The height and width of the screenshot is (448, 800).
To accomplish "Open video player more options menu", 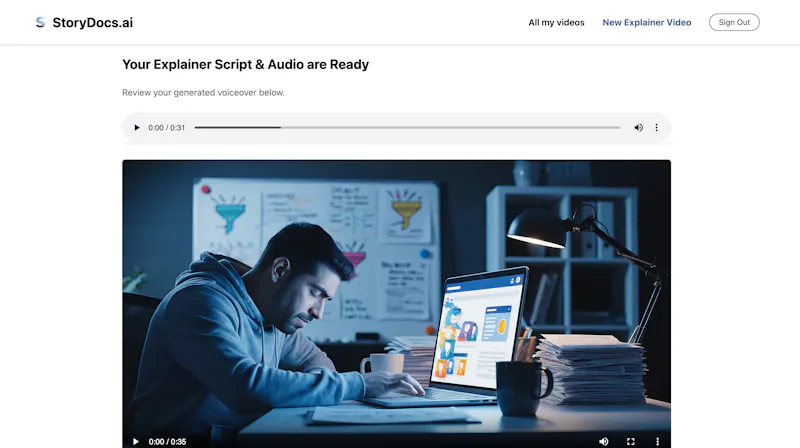I will (657, 441).
